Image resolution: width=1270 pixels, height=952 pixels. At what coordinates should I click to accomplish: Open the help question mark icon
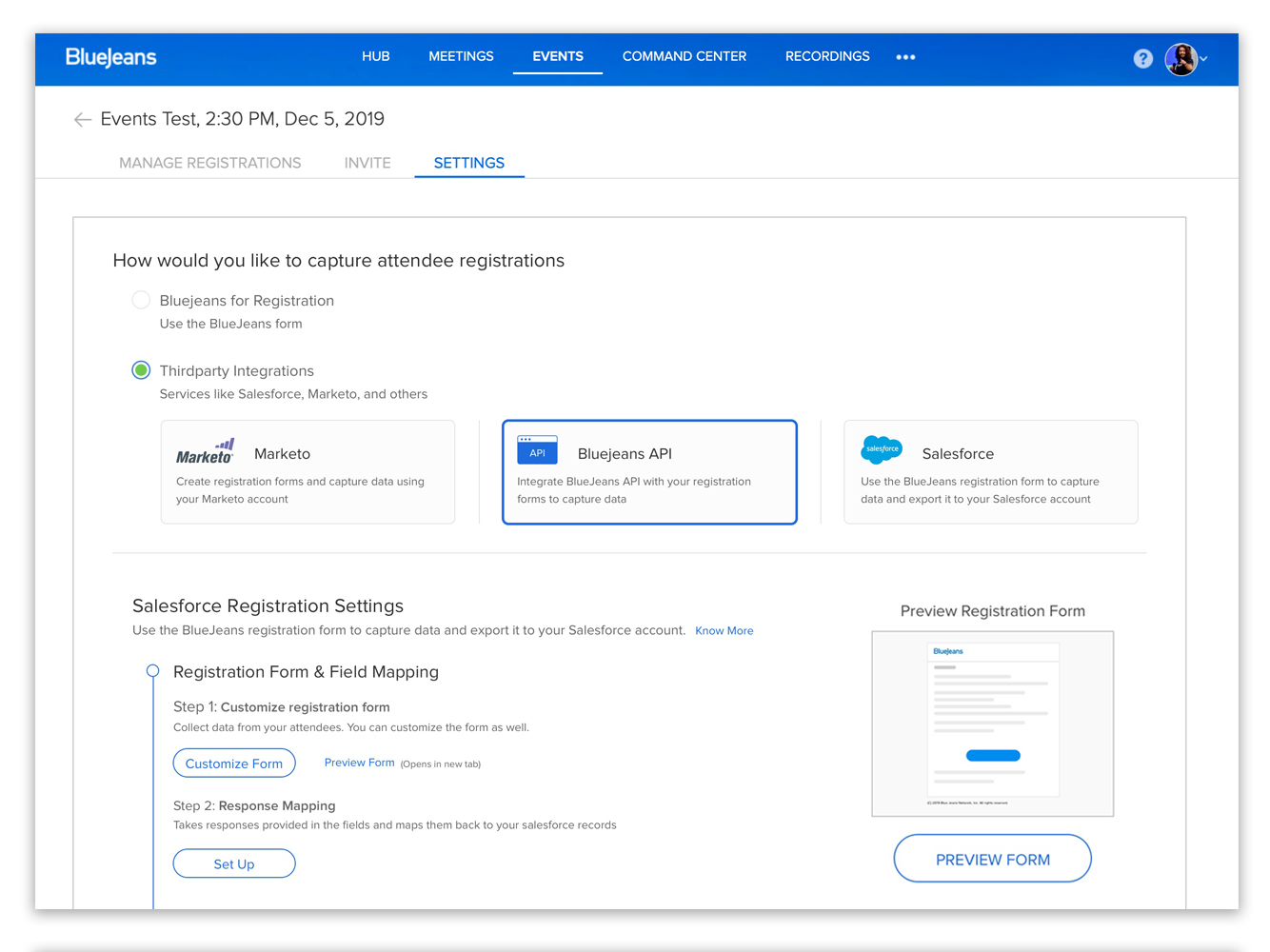click(1142, 58)
